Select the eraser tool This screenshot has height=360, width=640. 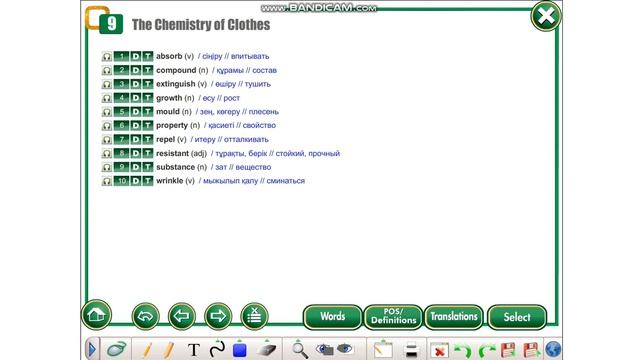(x=267, y=350)
